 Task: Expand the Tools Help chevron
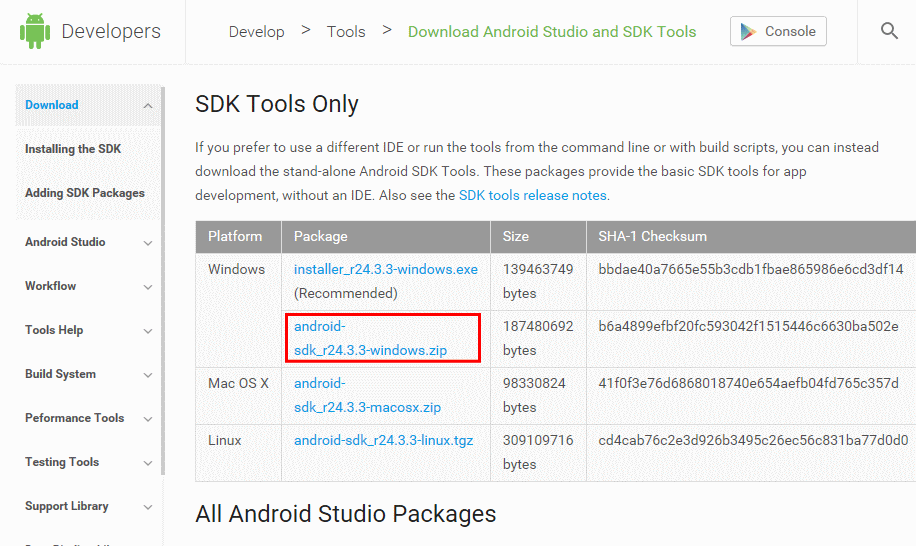(148, 331)
